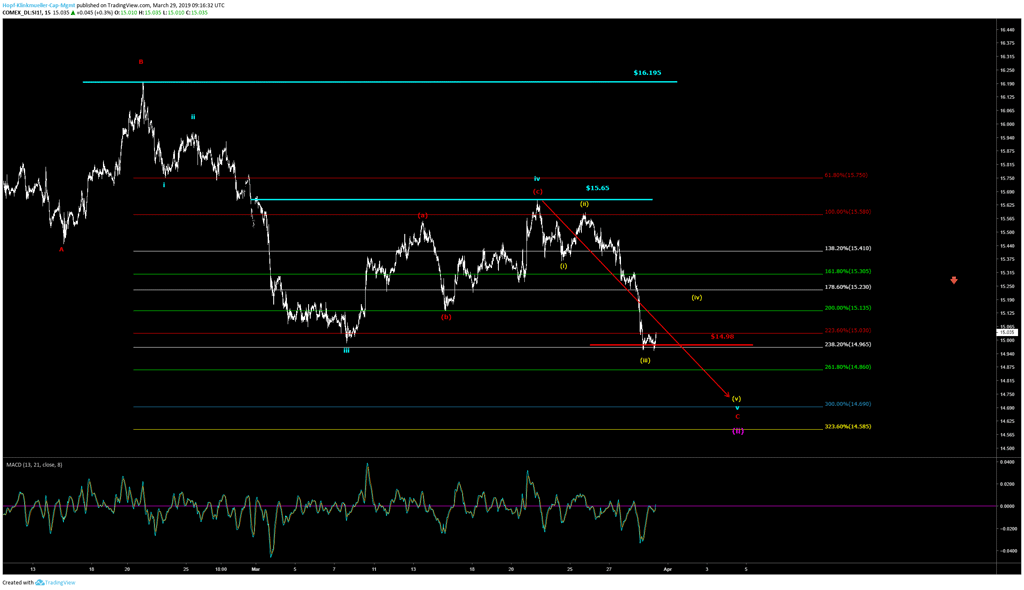Select the cyan wave iii label at the low
Screen dimensions: 1024x590
(347, 351)
